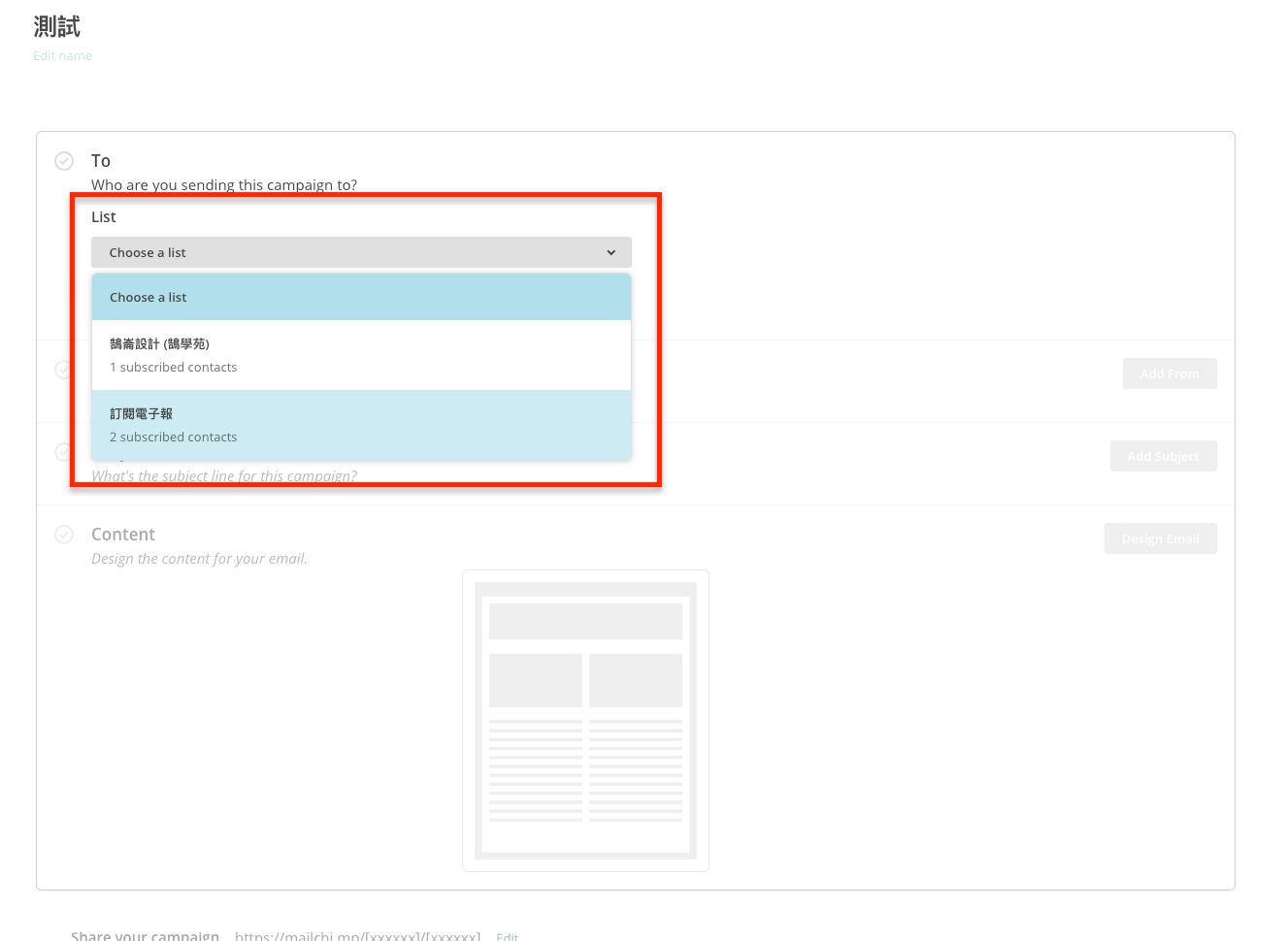The image size is (1288, 941).
Task: Click the To section checkmark circle
Action: (64, 161)
